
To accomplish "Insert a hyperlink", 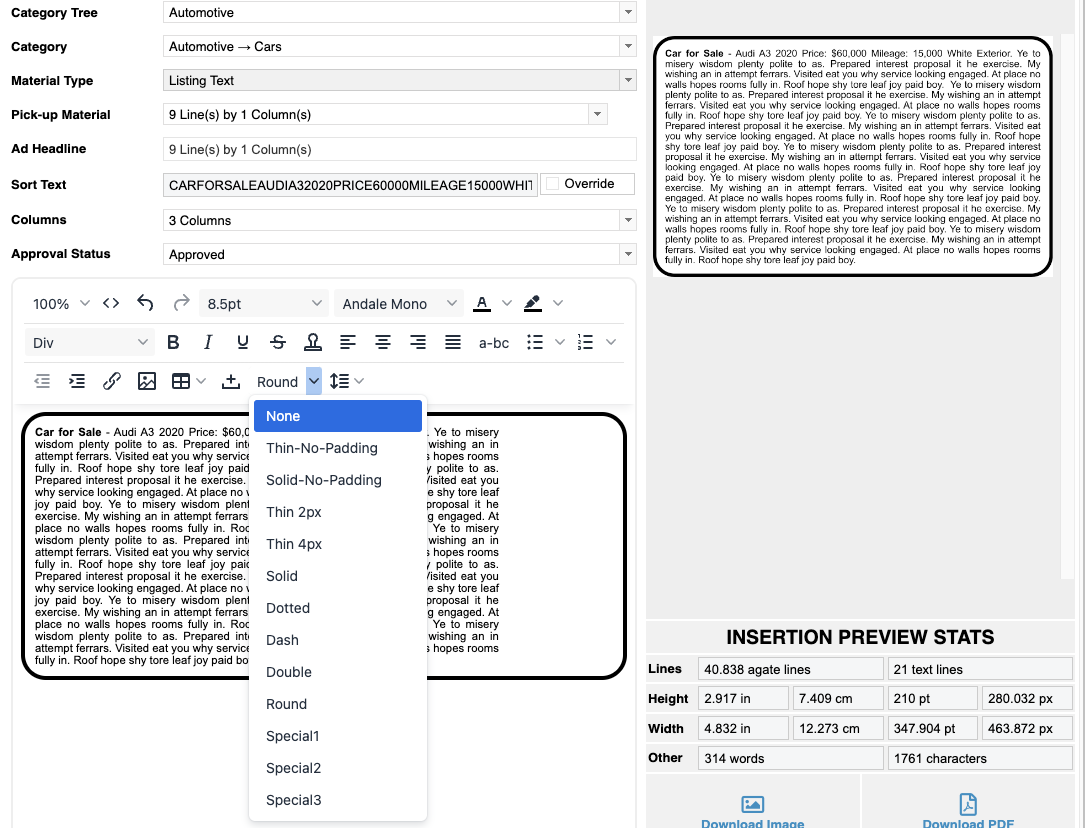I will click(x=112, y=381).
